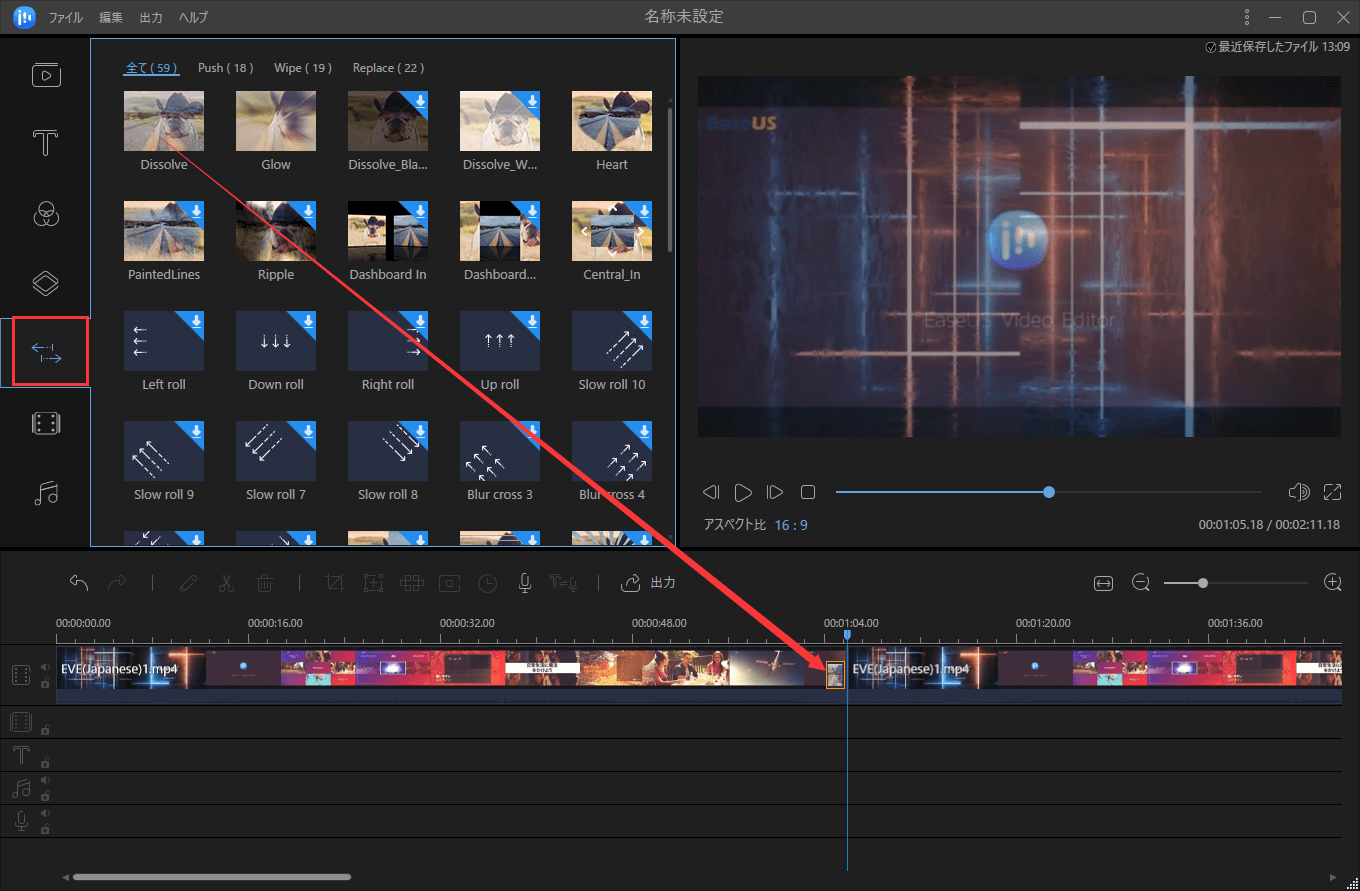The width and height of the screenshot is (1360, 891).
Task: Open the Music panel from the sidebar
Action: click(x=46, y=493)
